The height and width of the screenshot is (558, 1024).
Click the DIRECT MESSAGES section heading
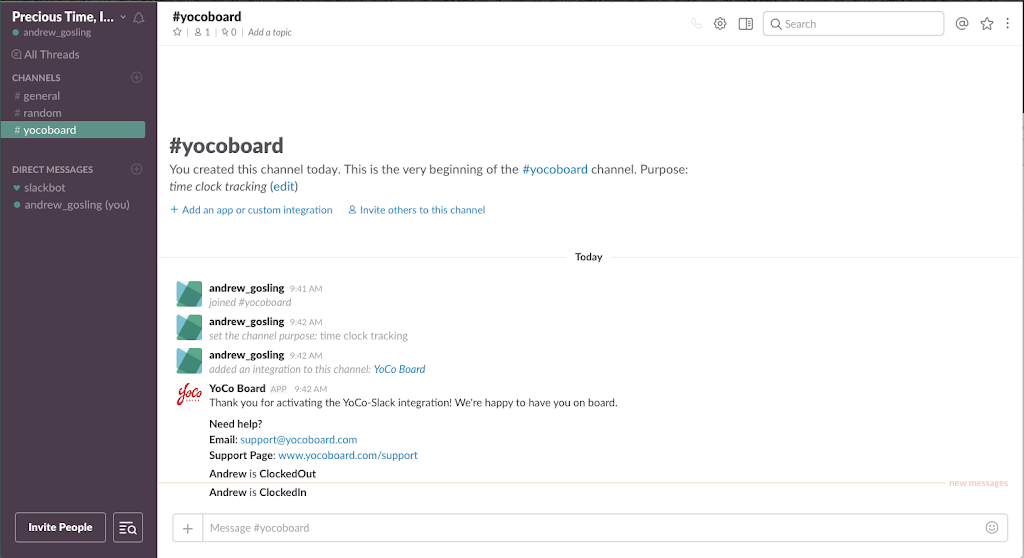click(52, 169)
